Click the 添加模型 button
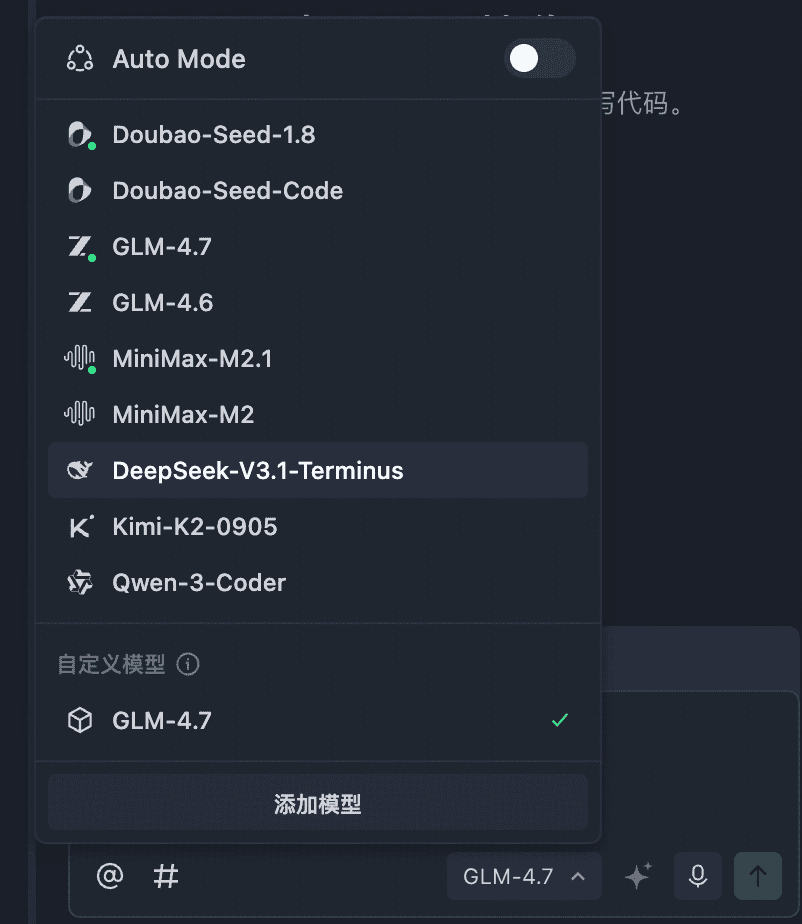The height and width of the screenshot is (924, 802). [317, 802]
